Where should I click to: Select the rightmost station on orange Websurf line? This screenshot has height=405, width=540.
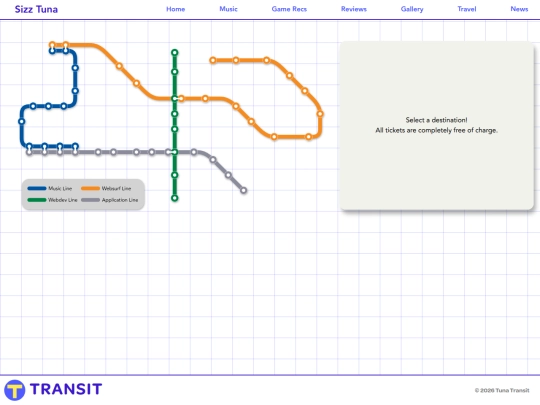320,114
